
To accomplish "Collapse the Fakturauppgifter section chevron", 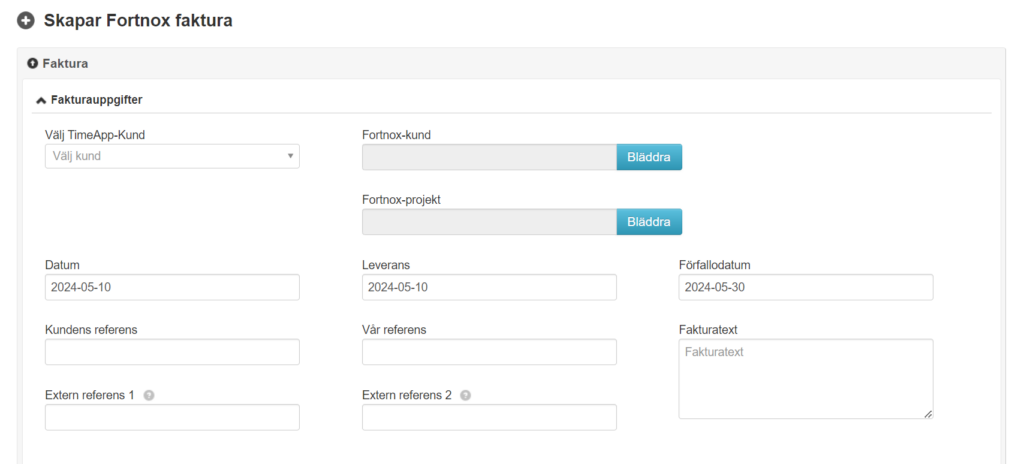I will 41,100.
